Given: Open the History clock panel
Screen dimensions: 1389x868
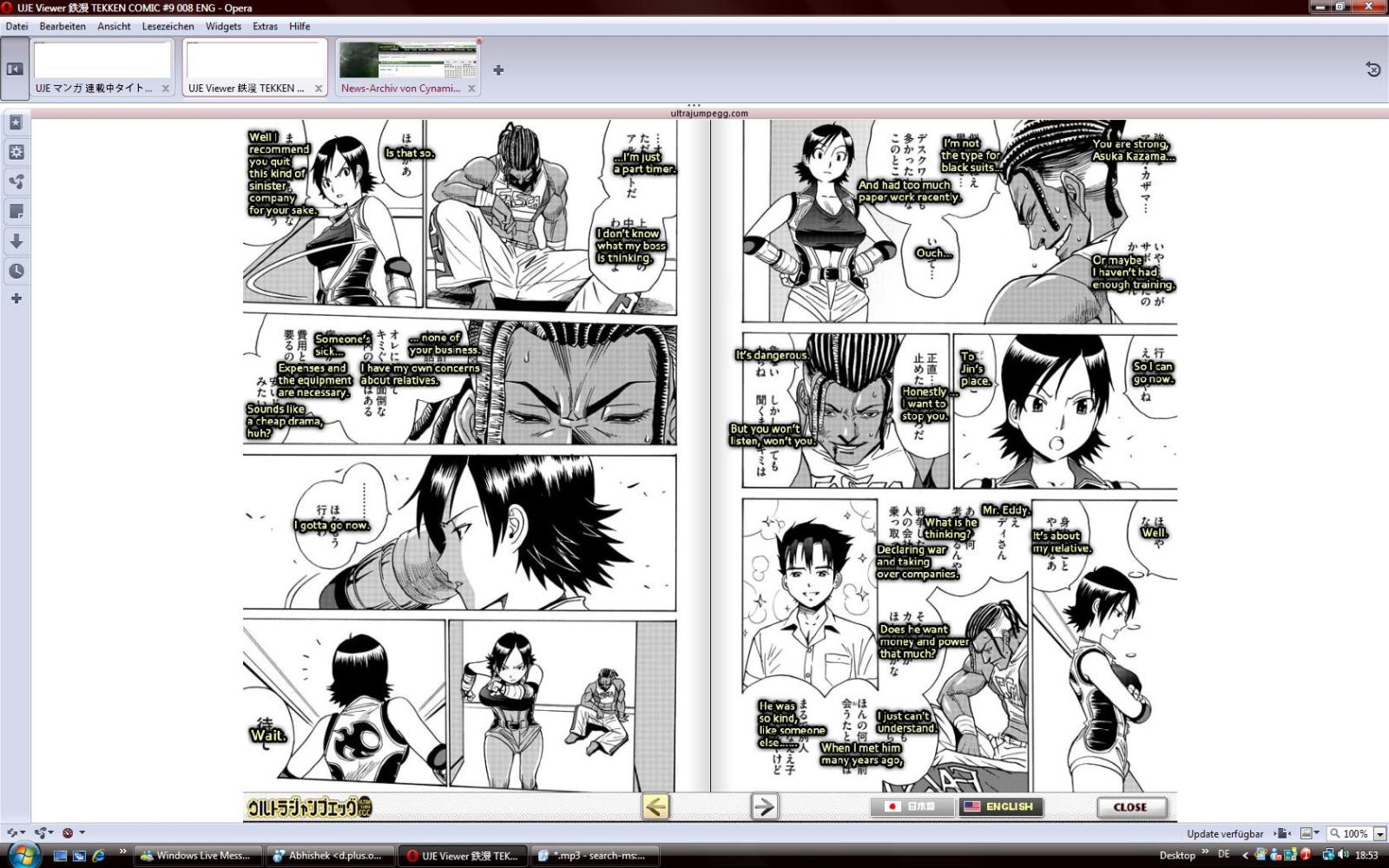Looking at the screenshot, I should [16, 271].
